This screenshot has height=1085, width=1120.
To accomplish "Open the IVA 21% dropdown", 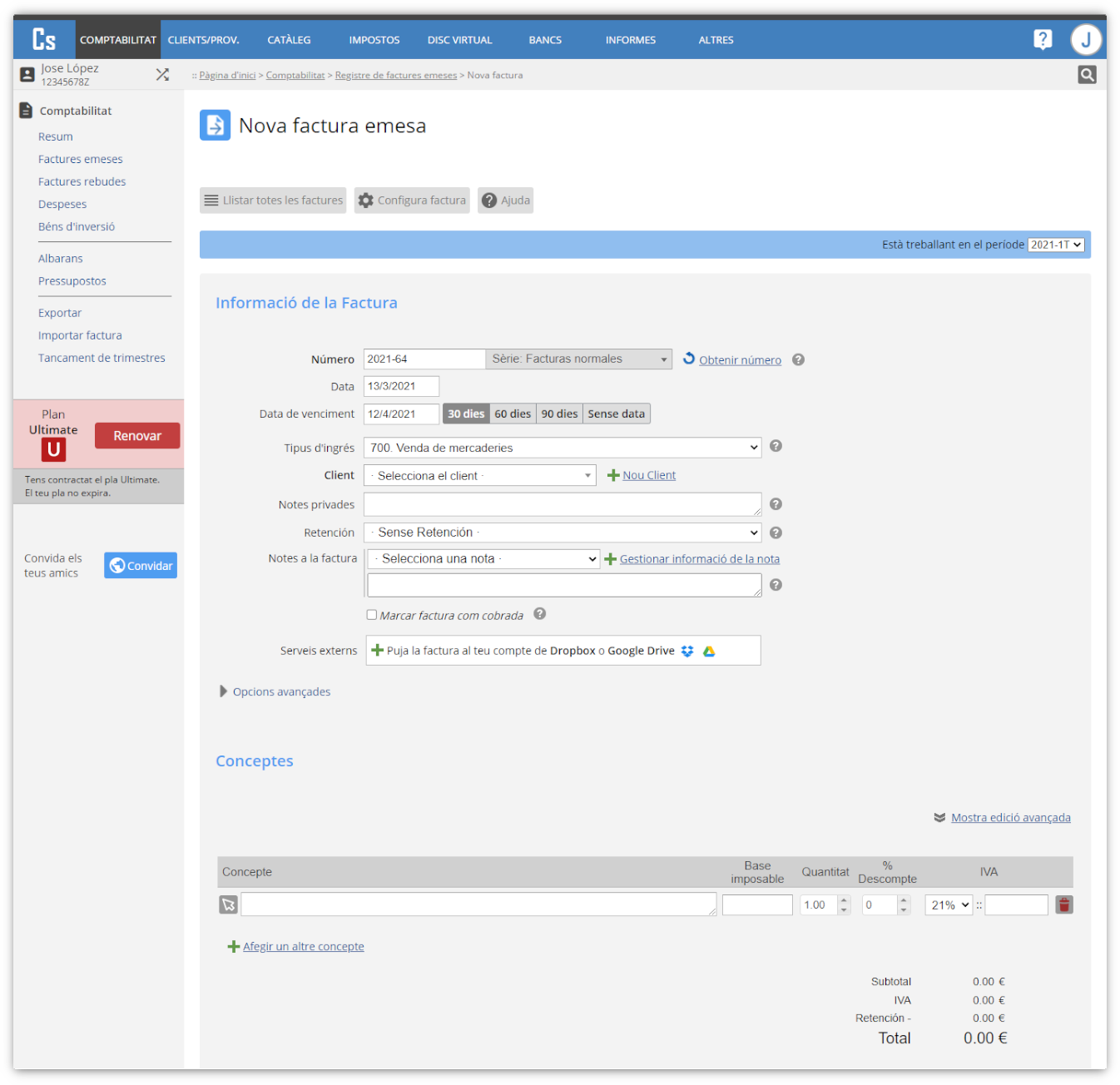I will pos(949,905).
